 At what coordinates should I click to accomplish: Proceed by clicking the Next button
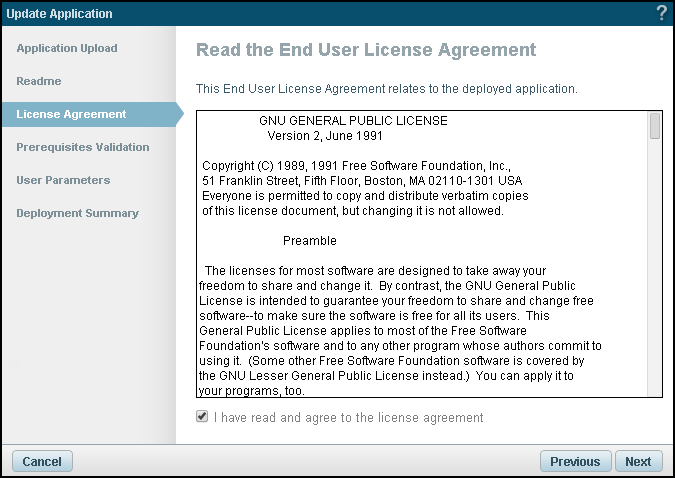(638, 461)
